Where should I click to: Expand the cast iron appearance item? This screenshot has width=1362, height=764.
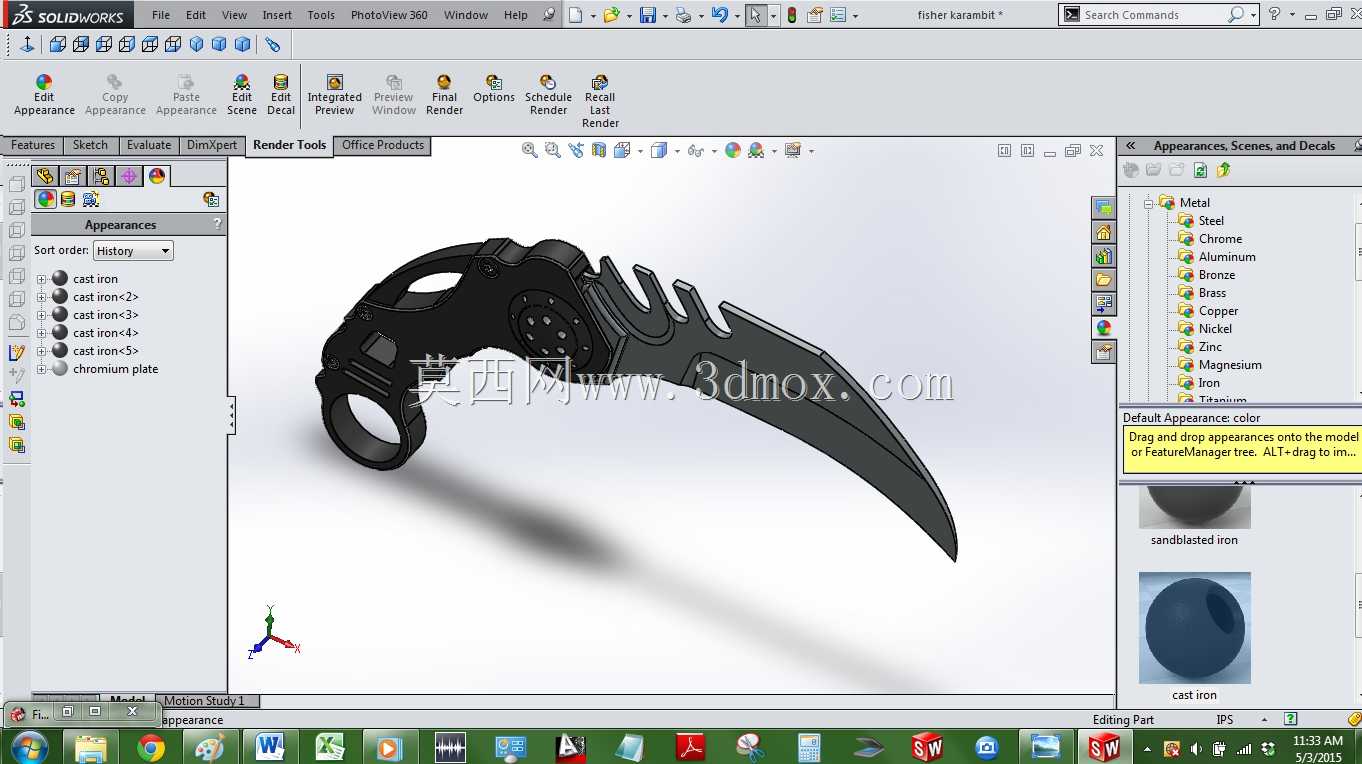tap(41, 279)
